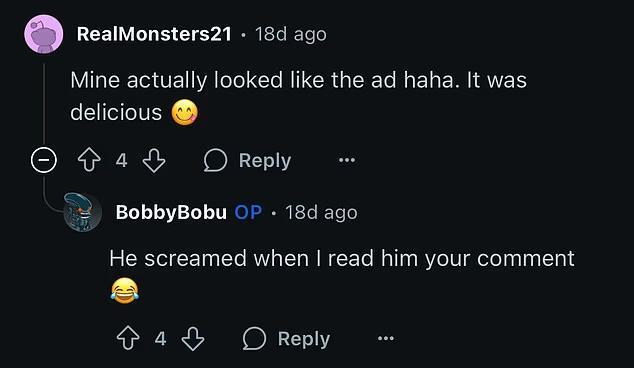Click the 18d ago timestamp beside RealMonsters21
The width and height of the screenshot is (634, 368).
pyautogui.click(x=291, y=34)
